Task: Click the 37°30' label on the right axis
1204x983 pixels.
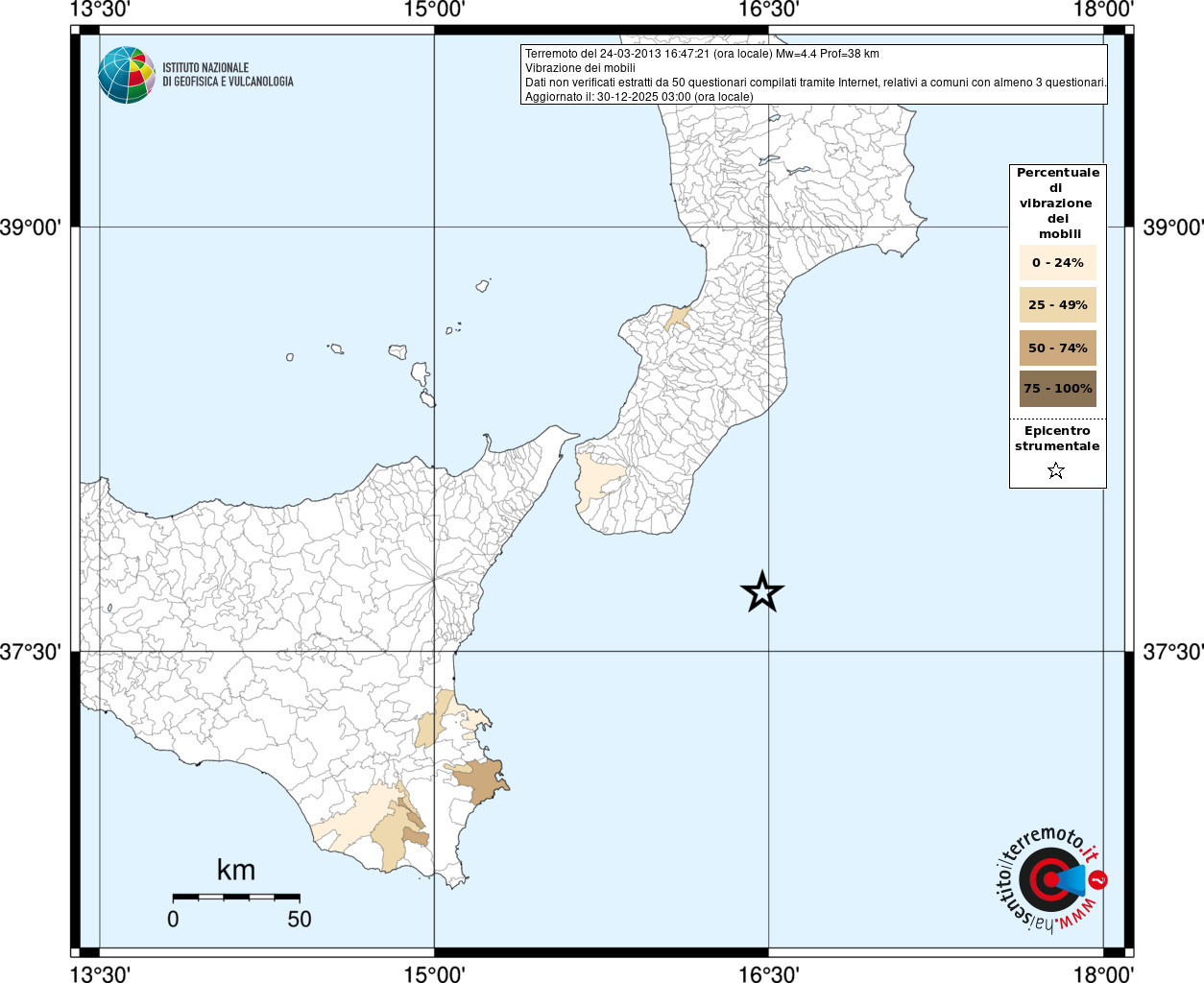Action: click(1172, 653)
